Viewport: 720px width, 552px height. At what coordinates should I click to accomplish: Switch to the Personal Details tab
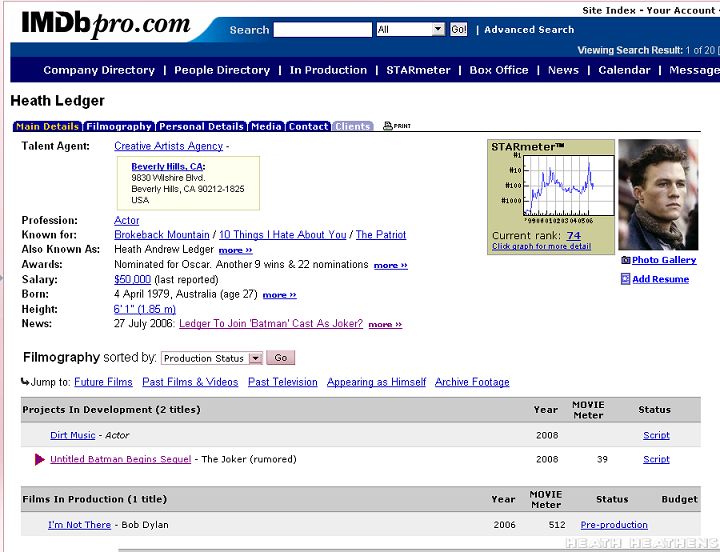[201, 126]
